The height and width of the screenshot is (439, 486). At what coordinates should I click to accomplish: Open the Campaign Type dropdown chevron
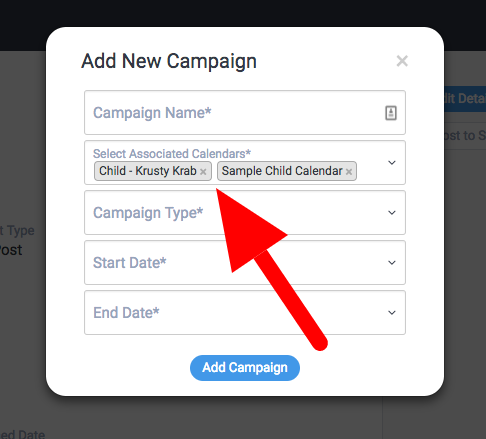[x=392, y=213]
